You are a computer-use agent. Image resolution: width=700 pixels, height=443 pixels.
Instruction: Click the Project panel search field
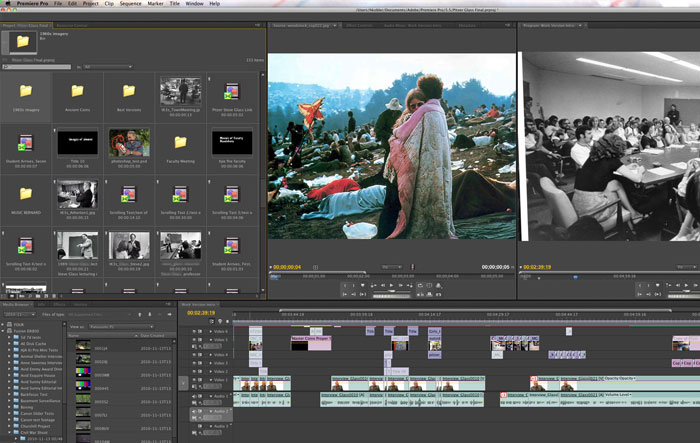point(37,67)
